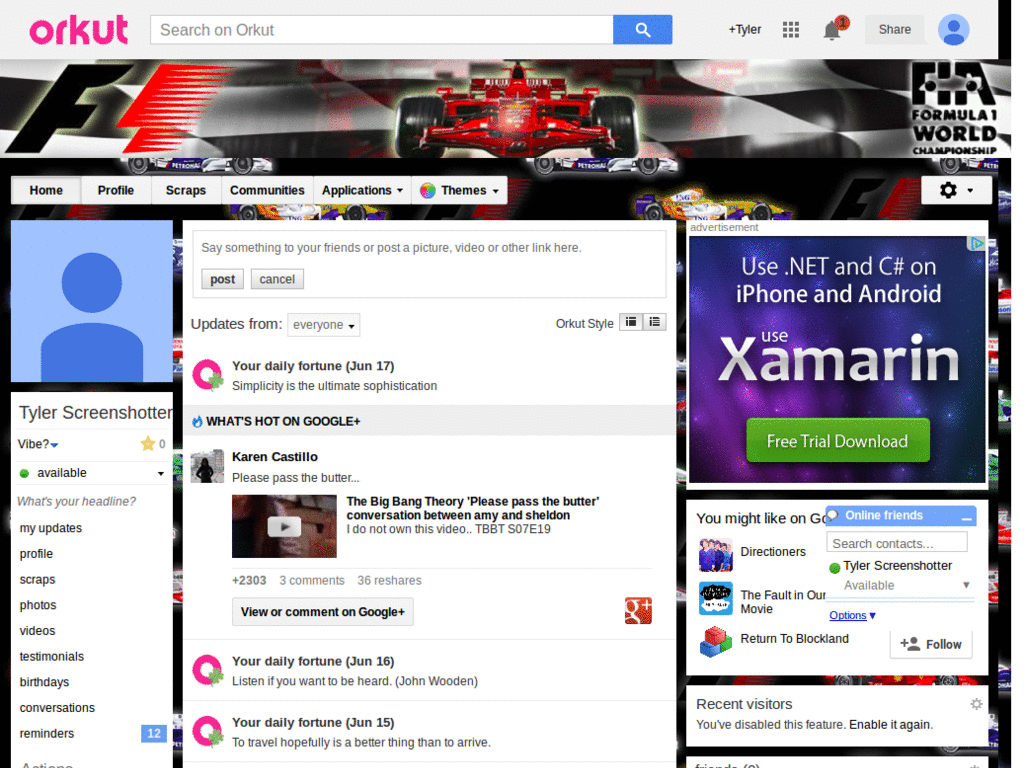Open the settings gear menu
The height and width of the screenshot is (768, 1024).
[956, 190]
